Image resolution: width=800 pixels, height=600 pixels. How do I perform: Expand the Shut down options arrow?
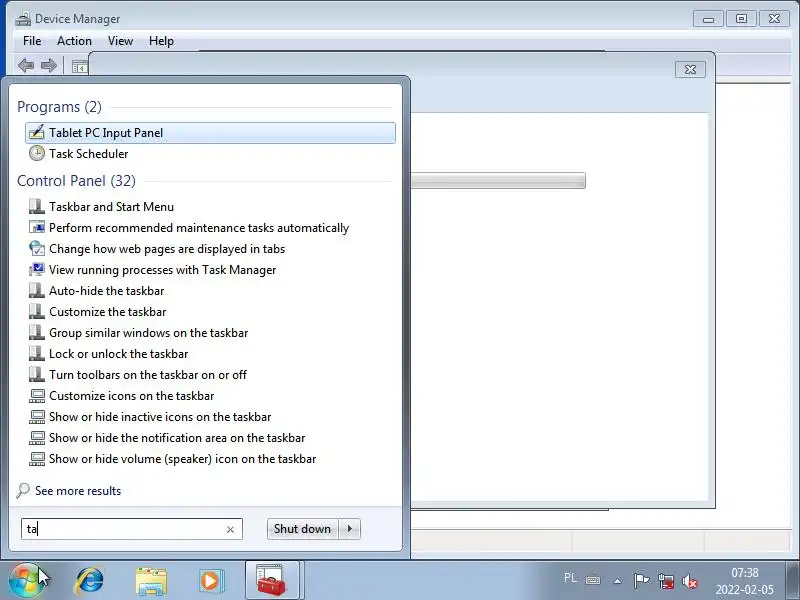(x=349, y=529)
